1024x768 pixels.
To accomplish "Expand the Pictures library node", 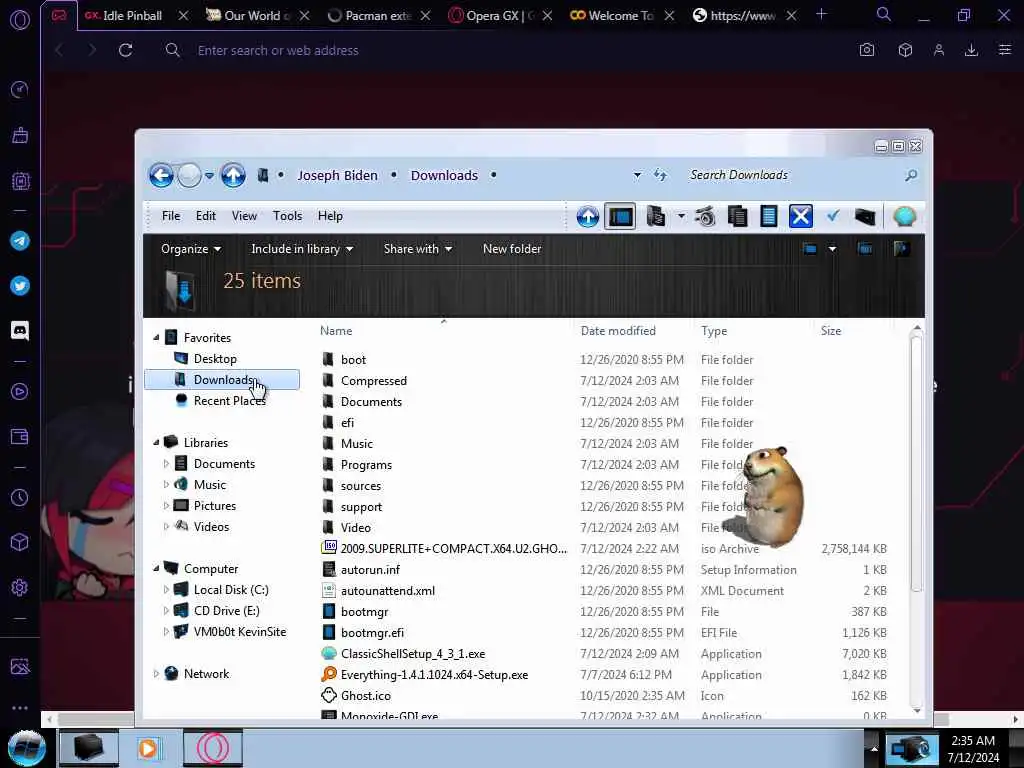I will 166,505.
